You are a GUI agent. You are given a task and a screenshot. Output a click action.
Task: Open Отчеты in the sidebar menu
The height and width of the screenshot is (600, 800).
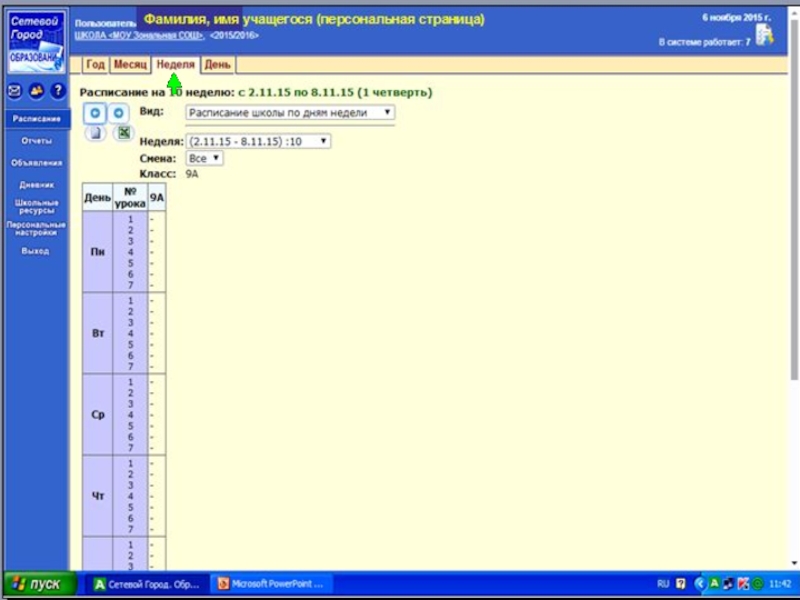(36, 141)
